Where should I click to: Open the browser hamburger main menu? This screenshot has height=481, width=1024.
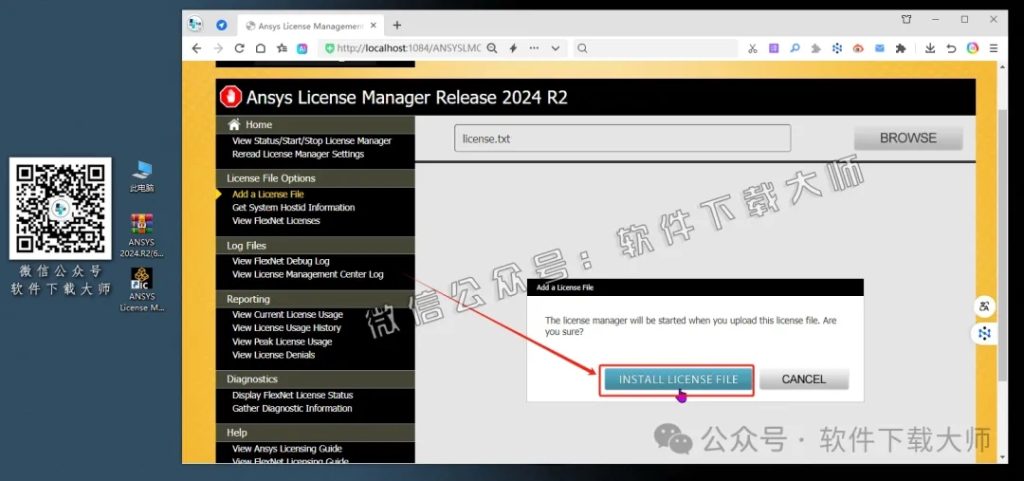click(994, 48)
